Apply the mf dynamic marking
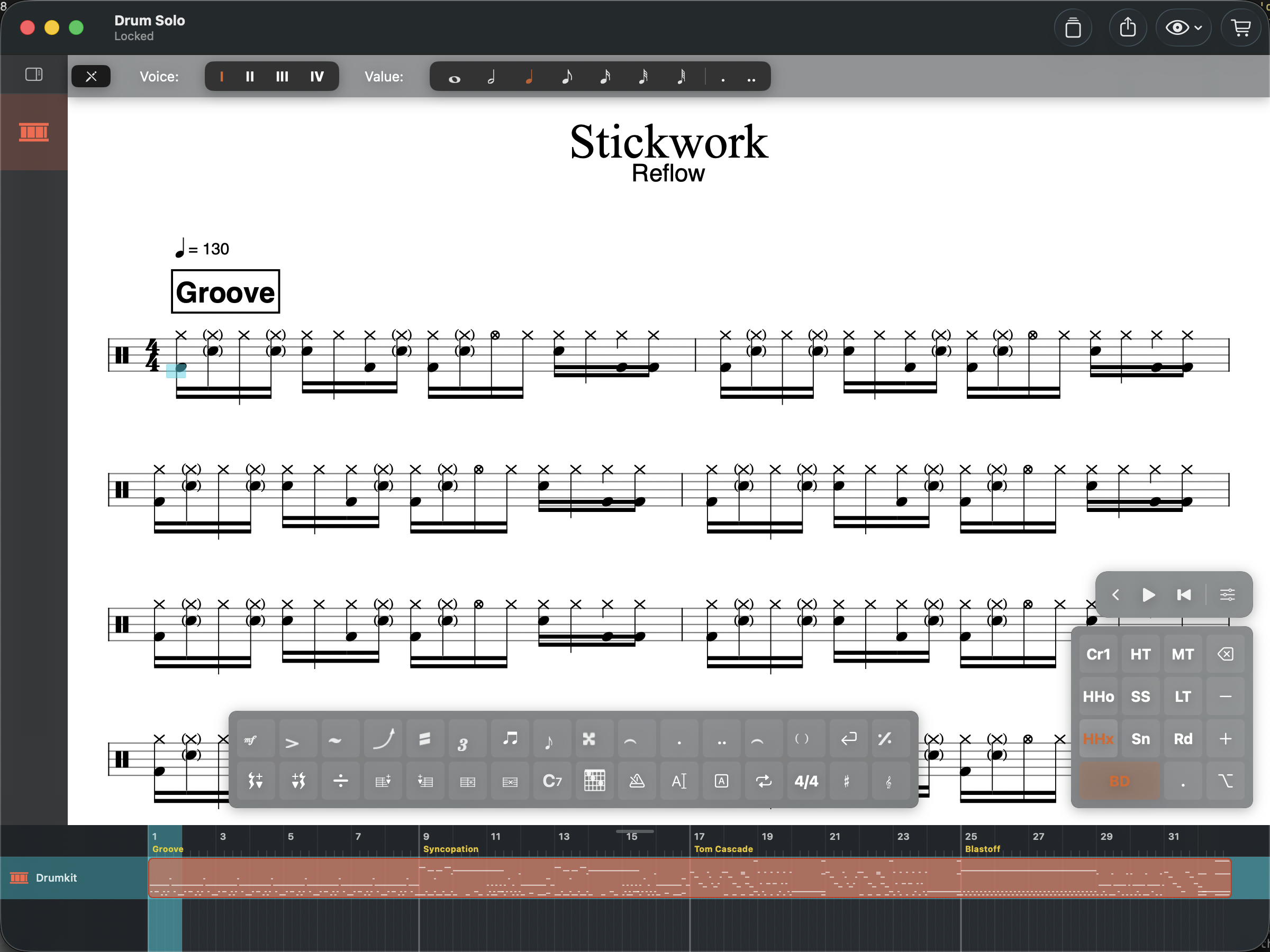The width and height of the screenshot is (1270, 952). [249, 738]
